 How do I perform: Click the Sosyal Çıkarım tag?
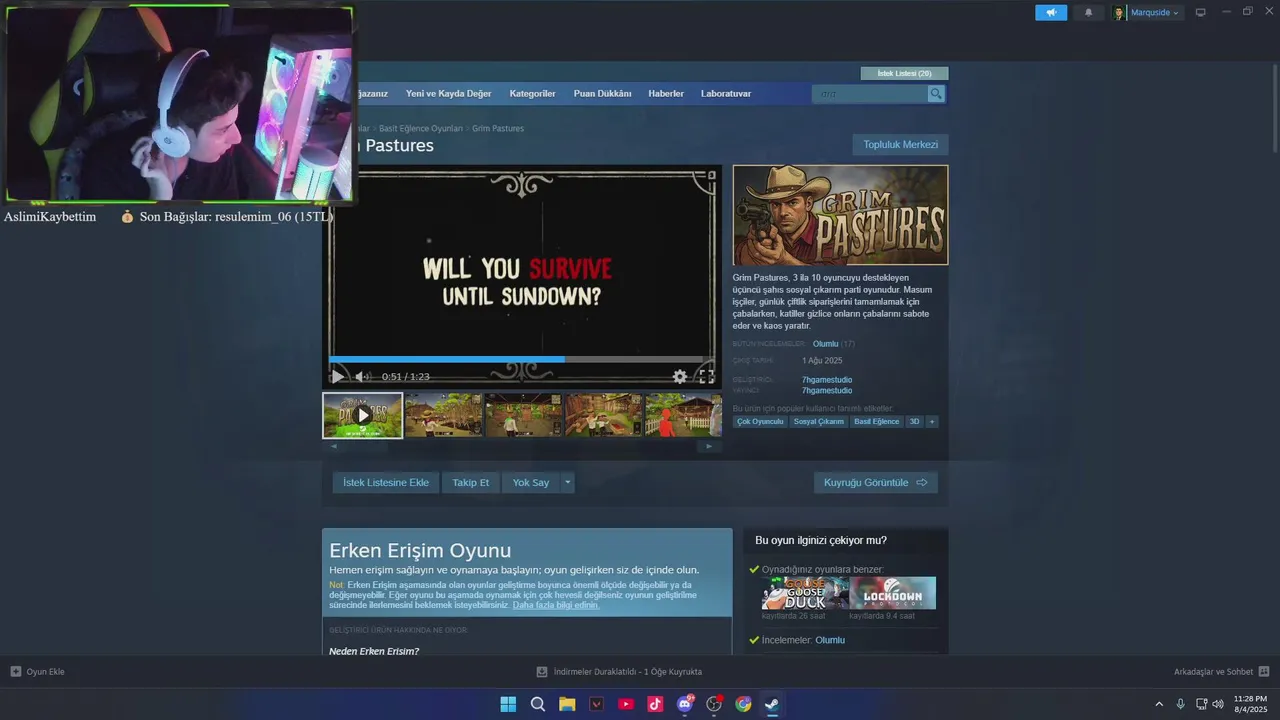pos(819,422)
